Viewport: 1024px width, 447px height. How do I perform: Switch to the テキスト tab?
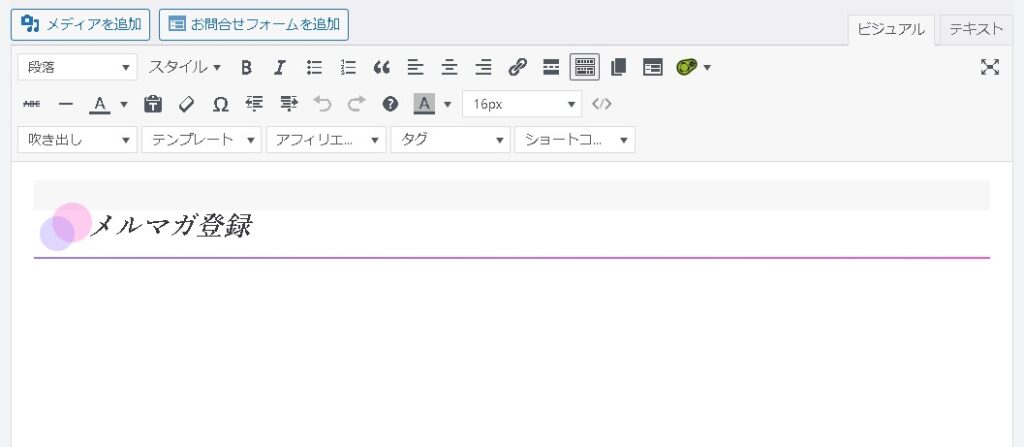[976, 29]
